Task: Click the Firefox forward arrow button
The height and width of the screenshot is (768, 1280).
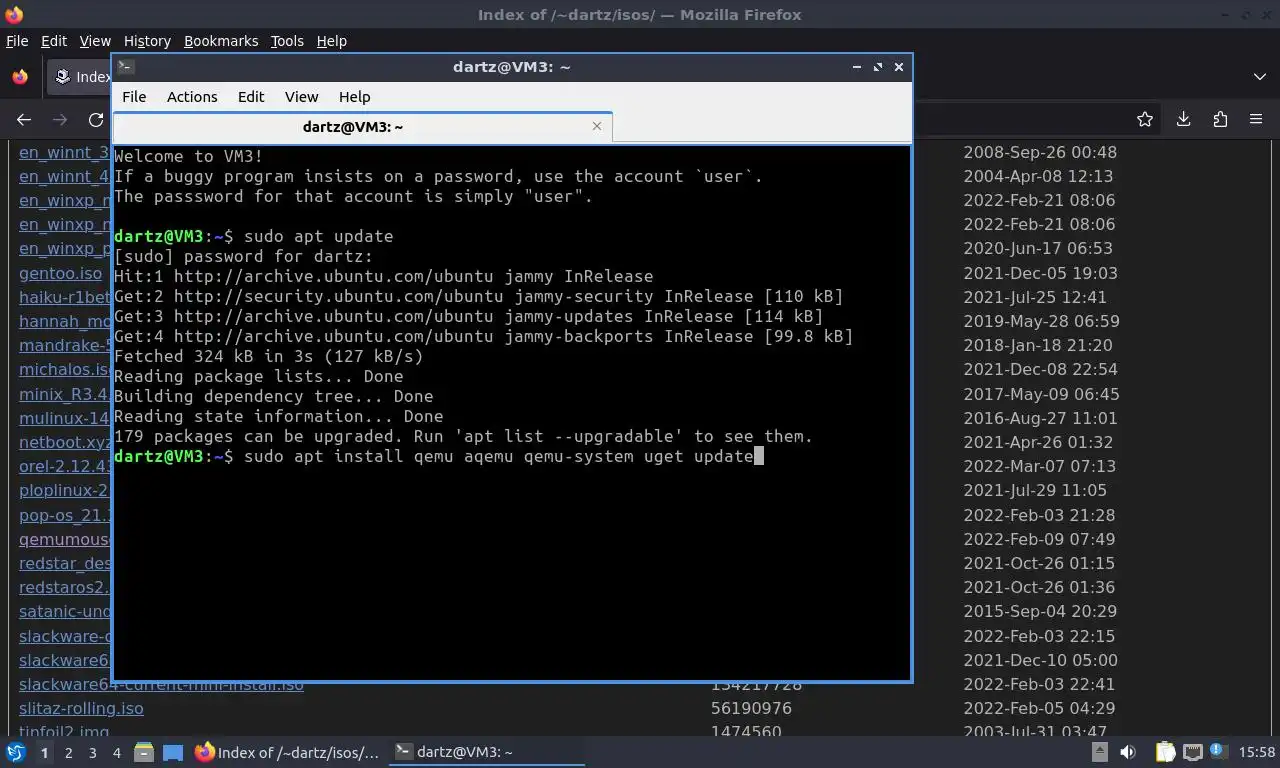Action: pos(60,120)
